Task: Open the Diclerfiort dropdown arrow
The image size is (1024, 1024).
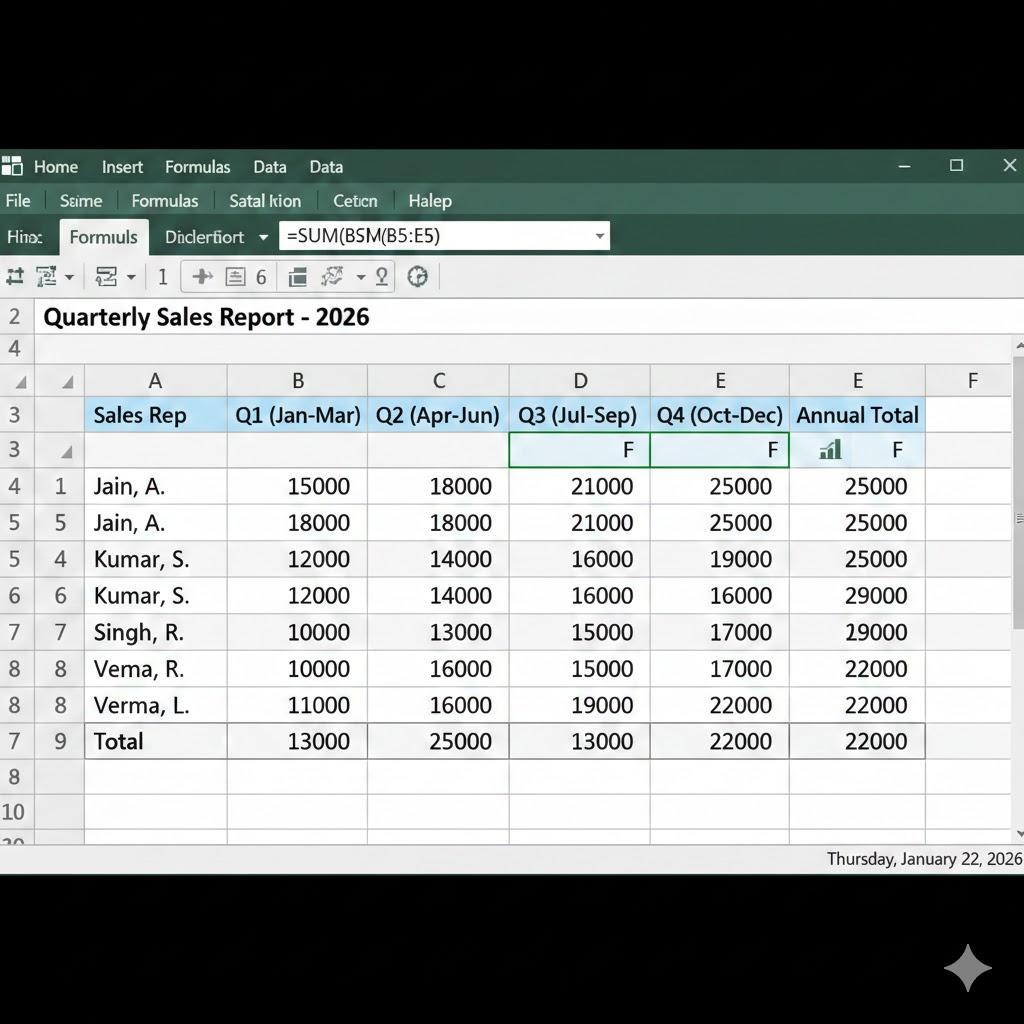Action: [263, 237]
